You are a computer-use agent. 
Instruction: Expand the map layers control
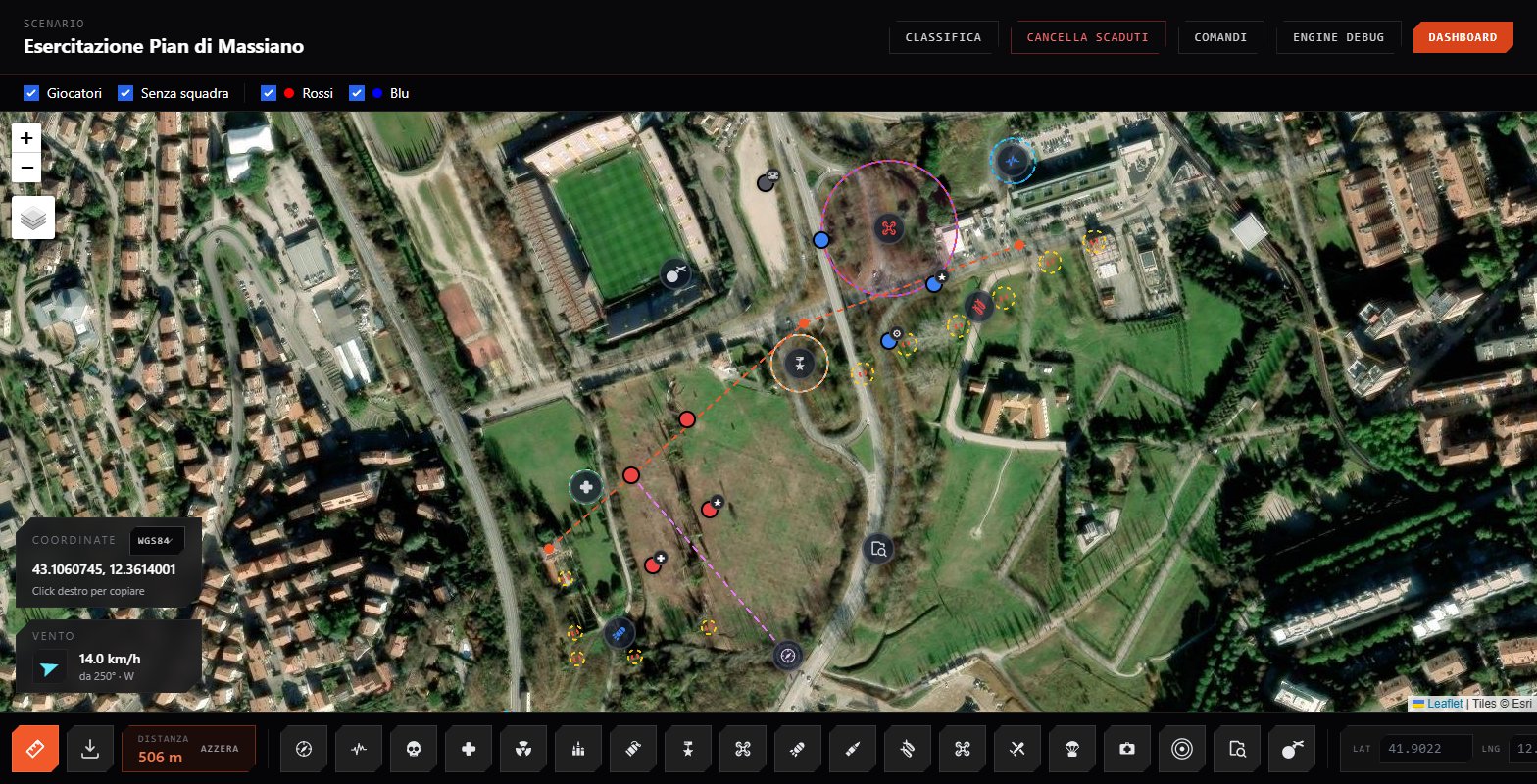click(33, 218)
